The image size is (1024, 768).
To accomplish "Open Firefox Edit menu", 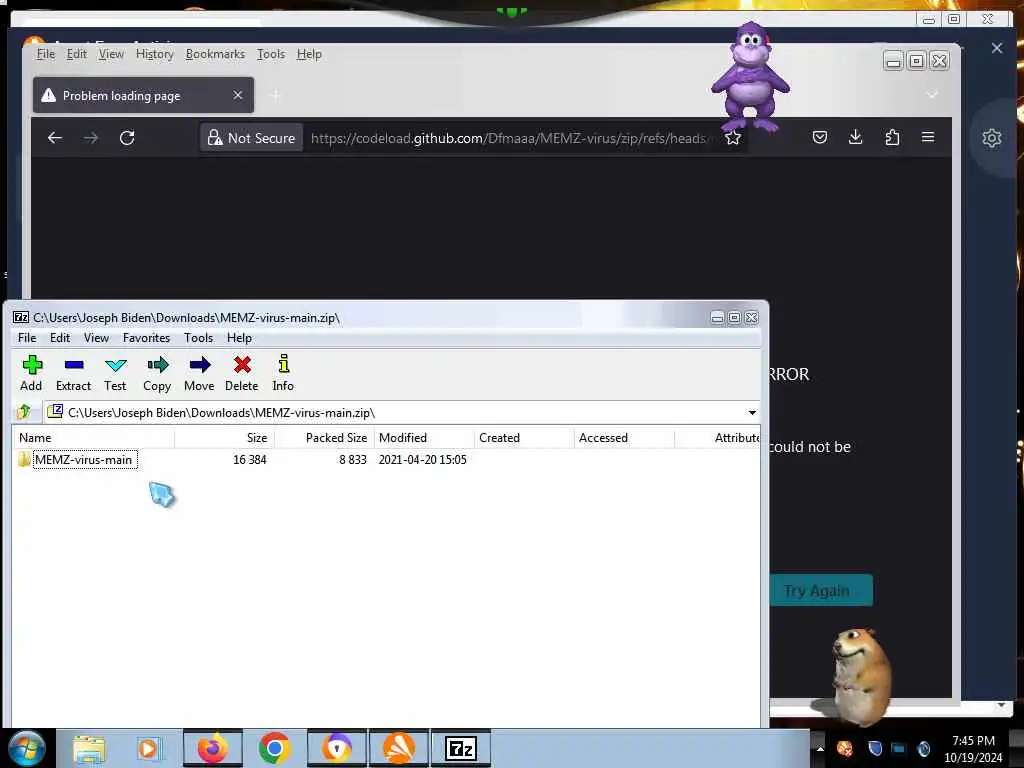I will 76,54.
